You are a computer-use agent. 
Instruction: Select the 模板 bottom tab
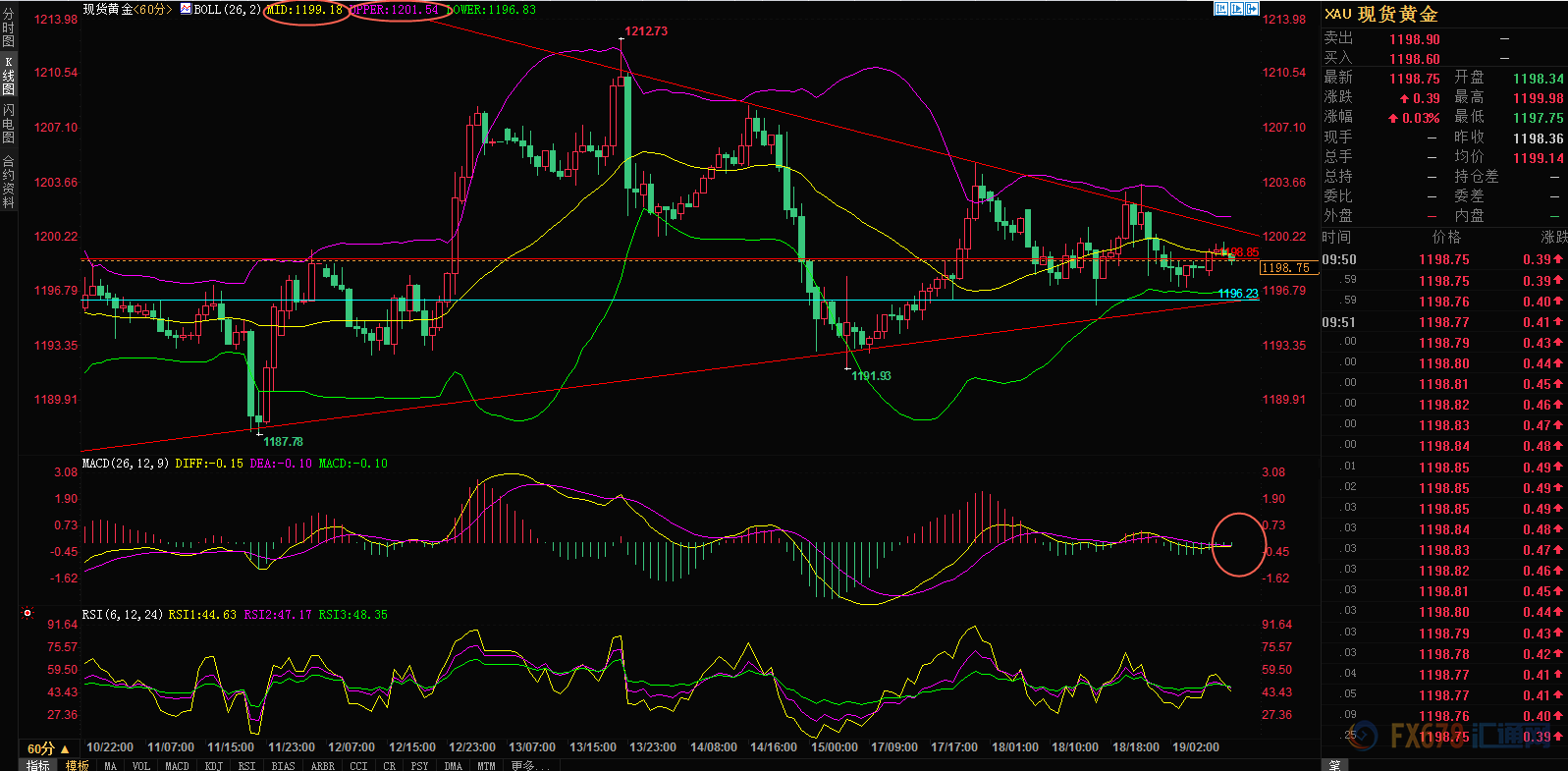(78, 765)
